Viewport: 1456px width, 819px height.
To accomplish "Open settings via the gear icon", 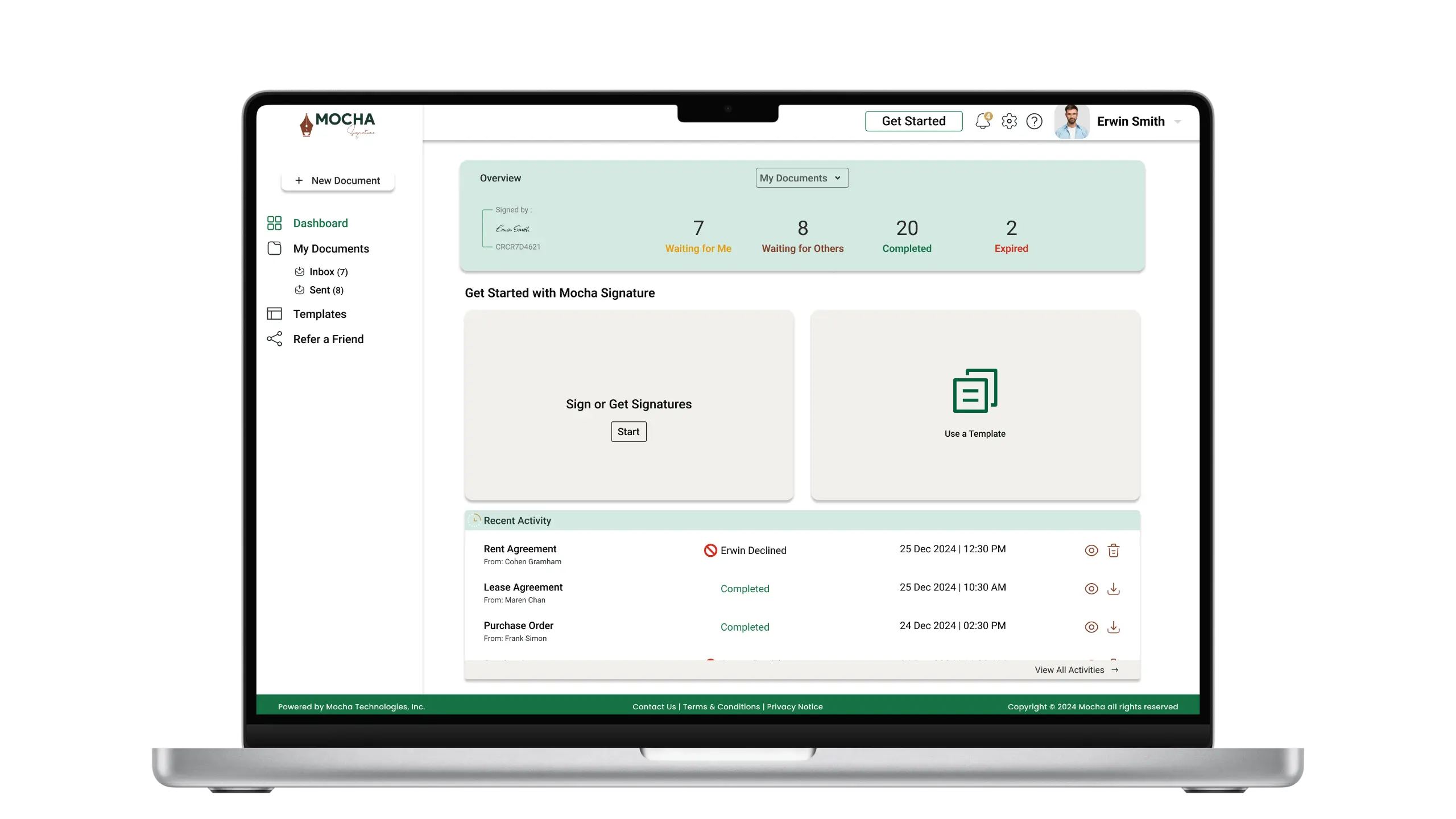I will (1009, 121).
